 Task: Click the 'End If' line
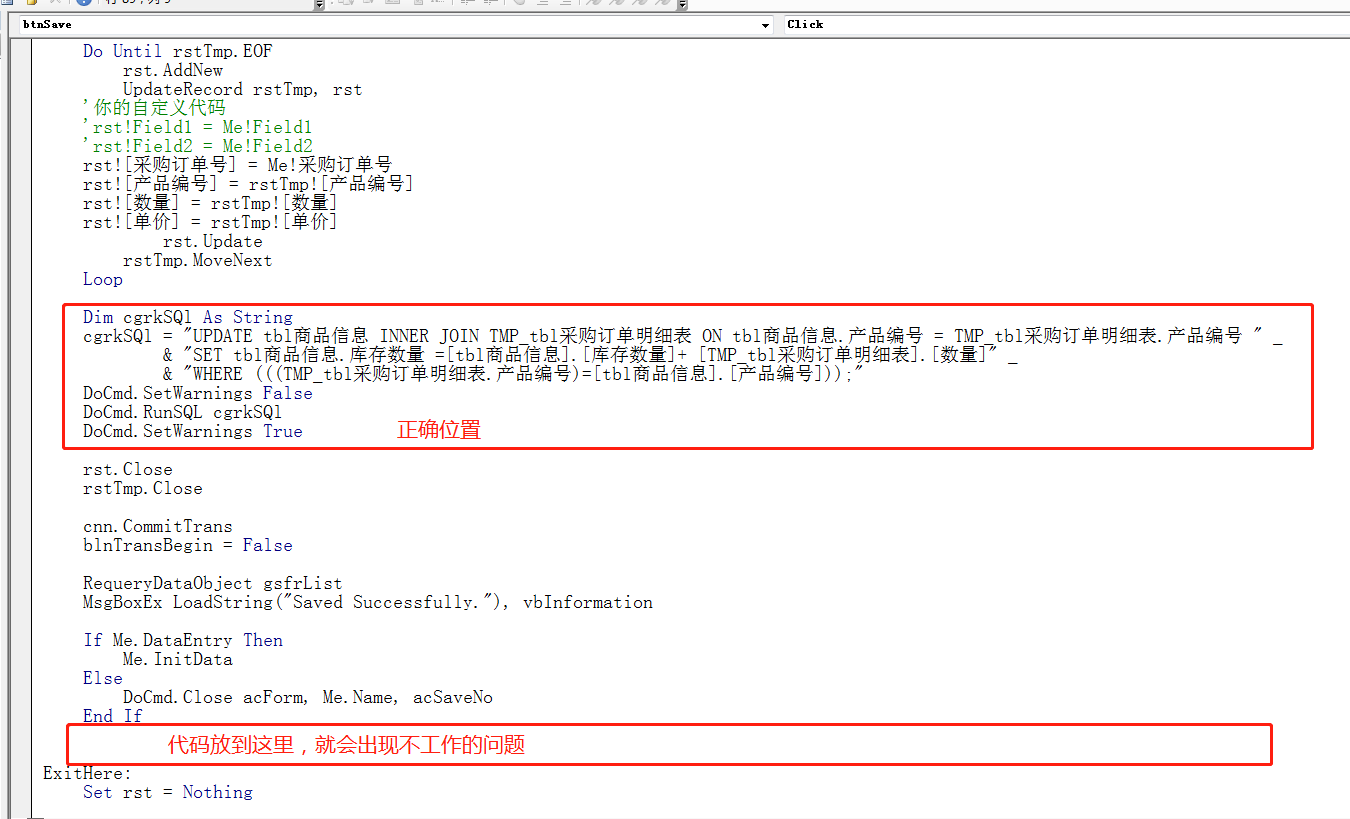pyautogui.click(x=113, y=716)
